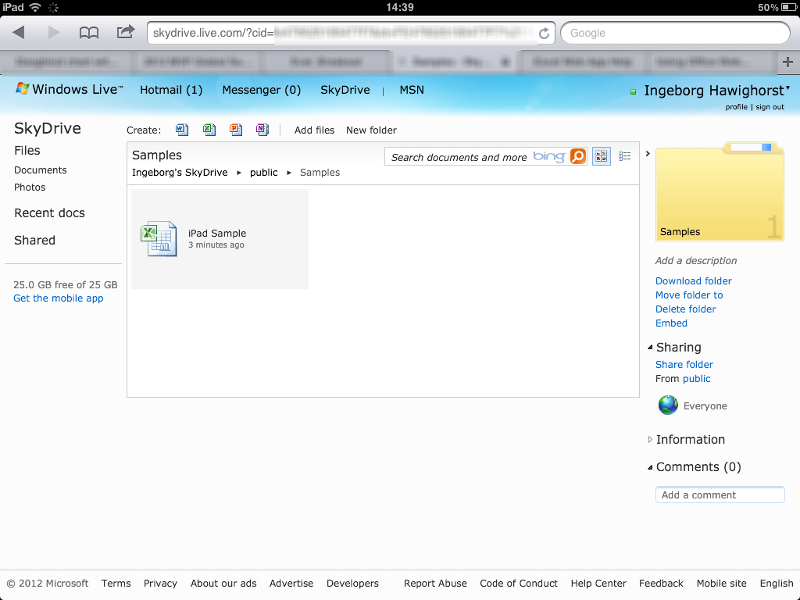
Task: Open Code of Conduct footer link
Action: 518,583
